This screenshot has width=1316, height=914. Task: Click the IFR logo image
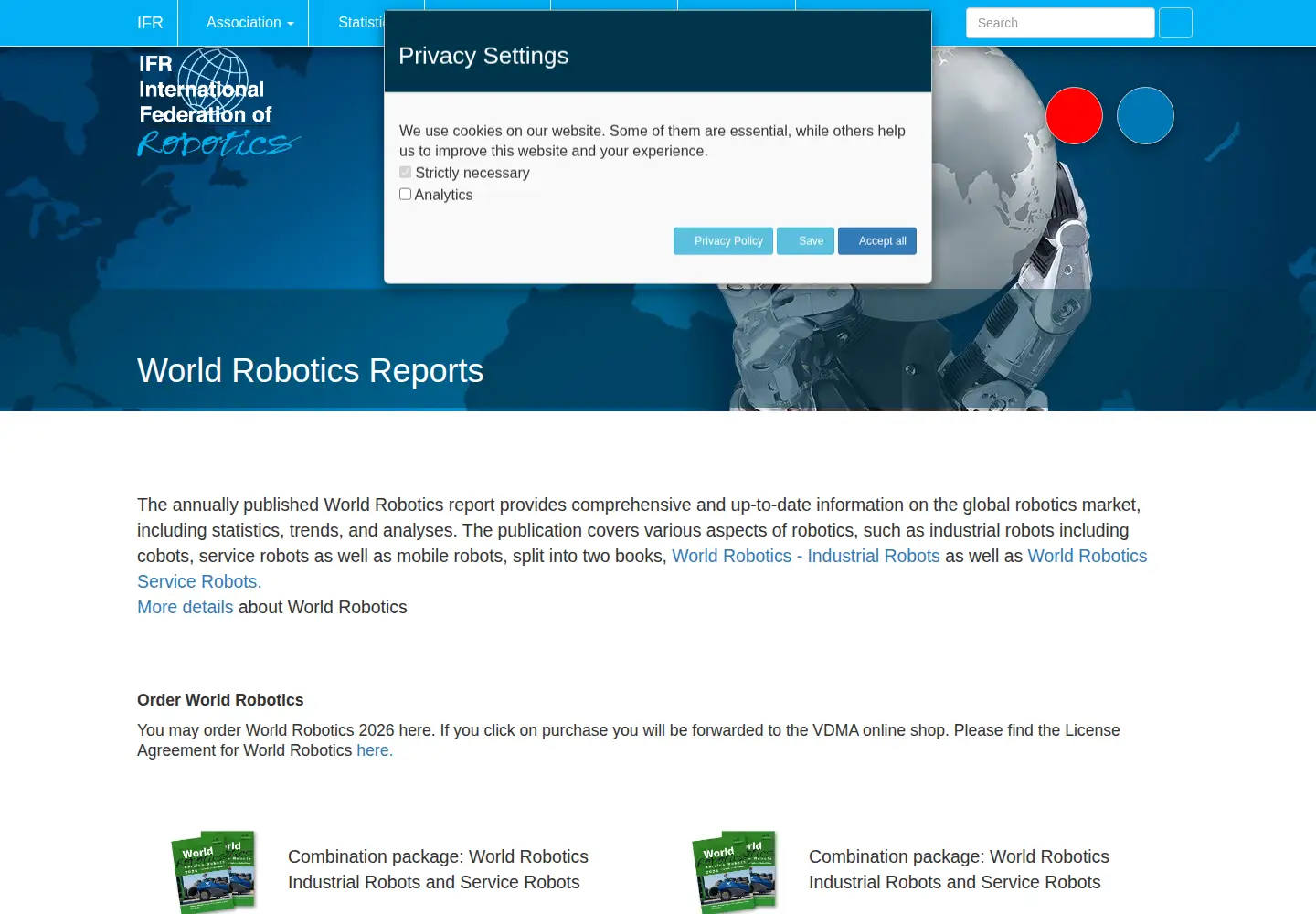pyautogui.click(x=219, y=102)
